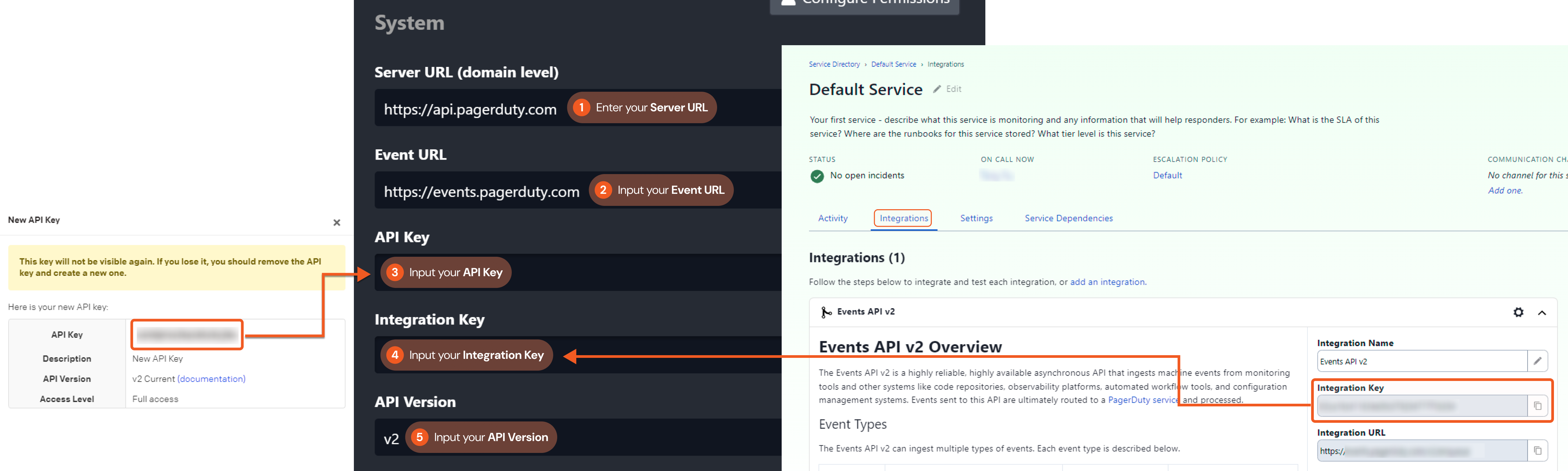Click the green No open incidents status icon
The width and height of the screenshot is (1568, 471).
(817, 176)
